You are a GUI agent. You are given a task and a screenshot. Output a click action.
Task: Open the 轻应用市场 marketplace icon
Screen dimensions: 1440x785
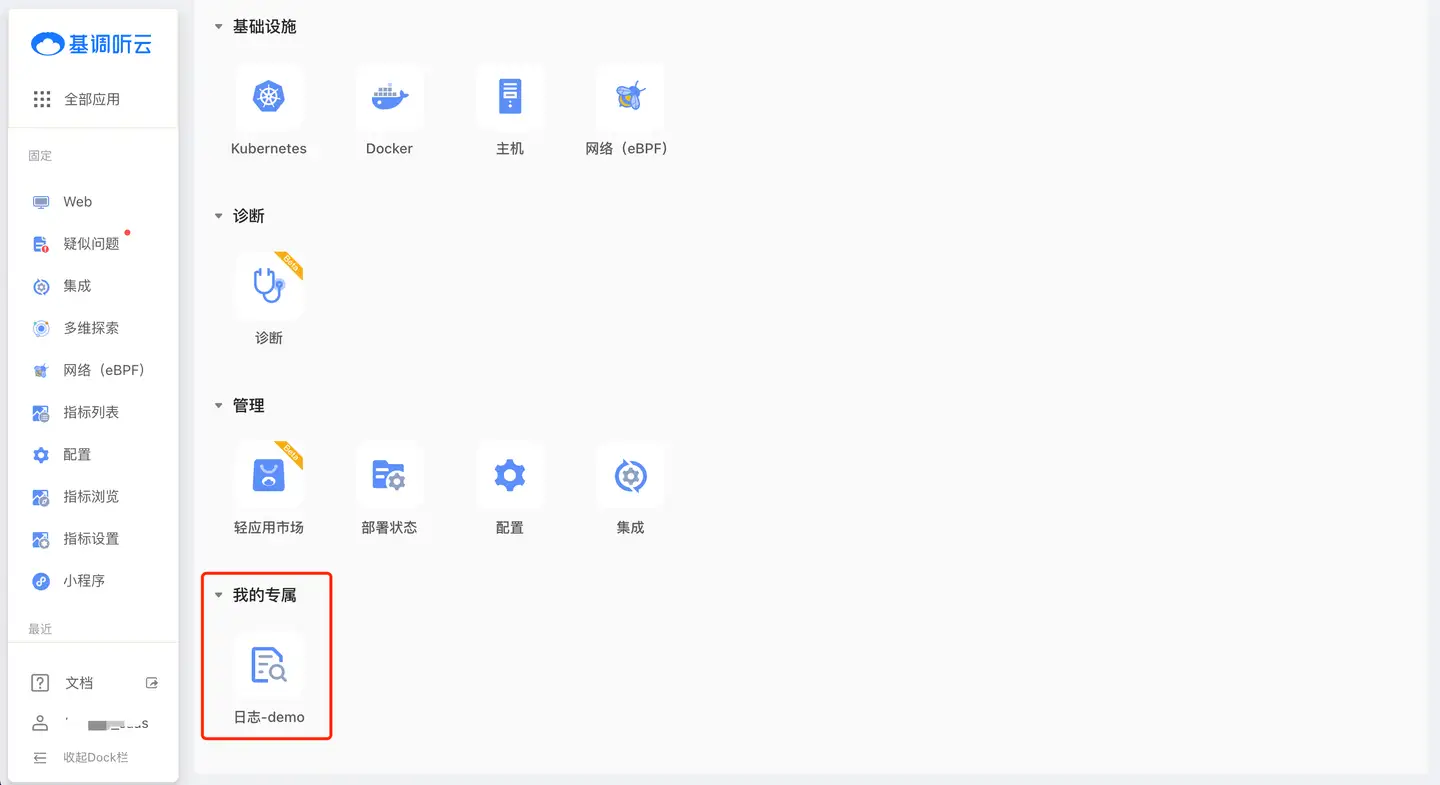click(269, 476)
